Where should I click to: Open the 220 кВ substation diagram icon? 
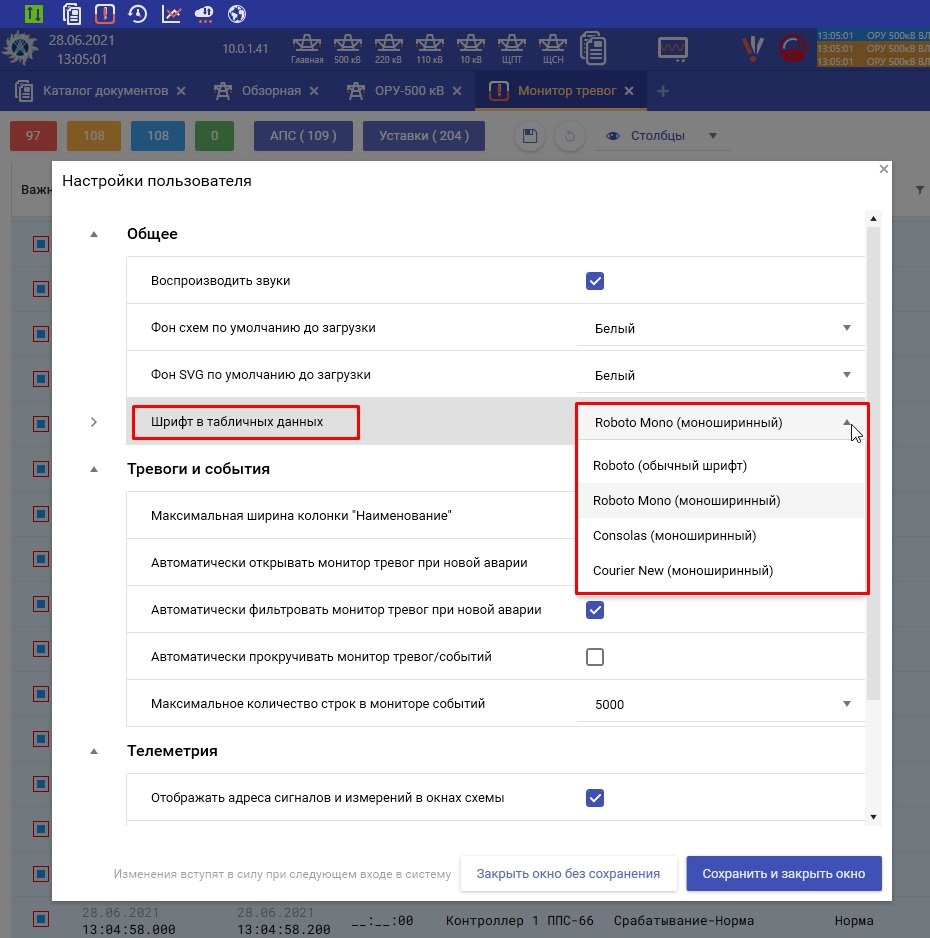click(x=389, y=47)
